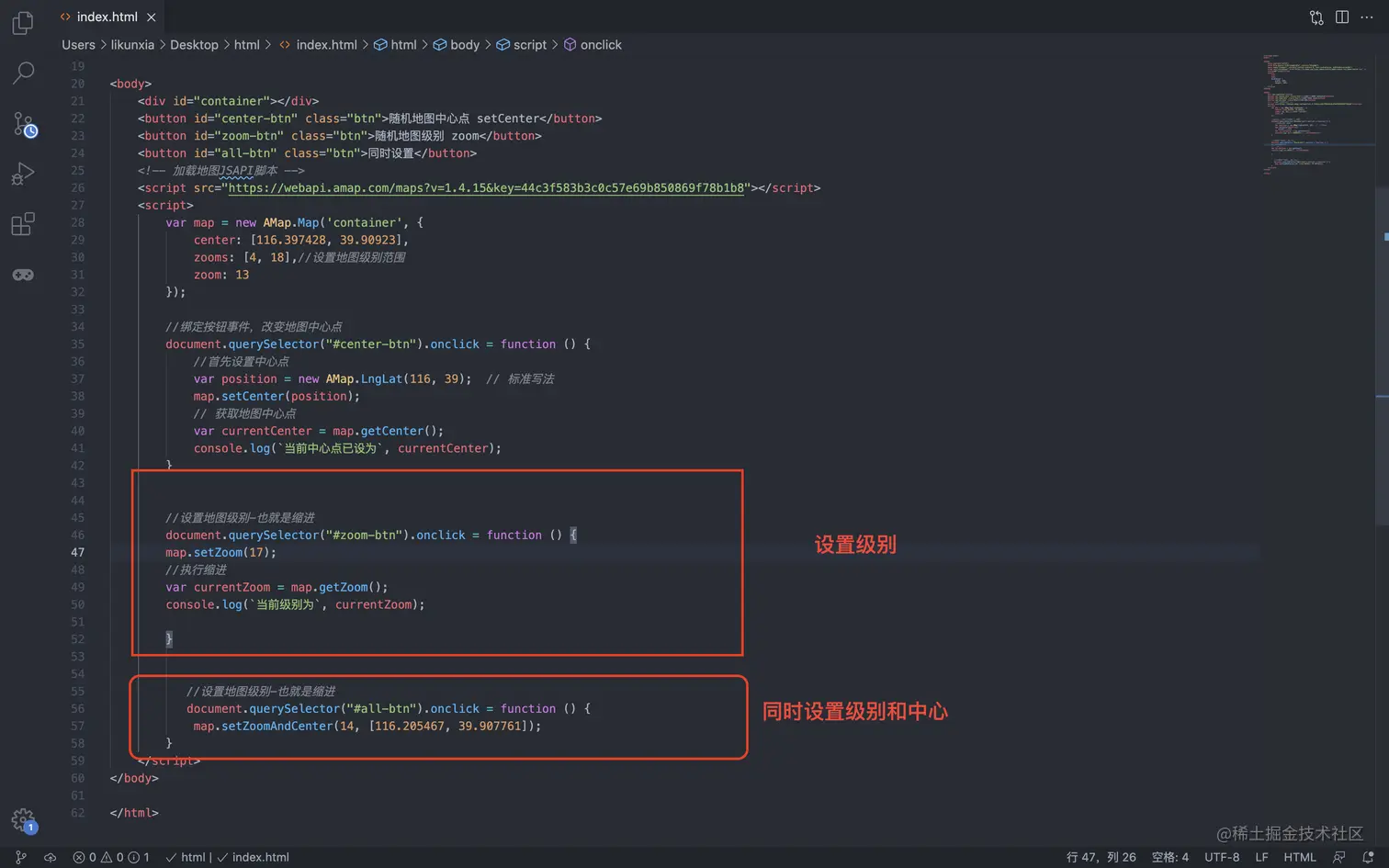The height and width of the screenshot is (868, 1389).
Task: Open the html symbol breadcrumb dropdown
Action: (395, 45)
